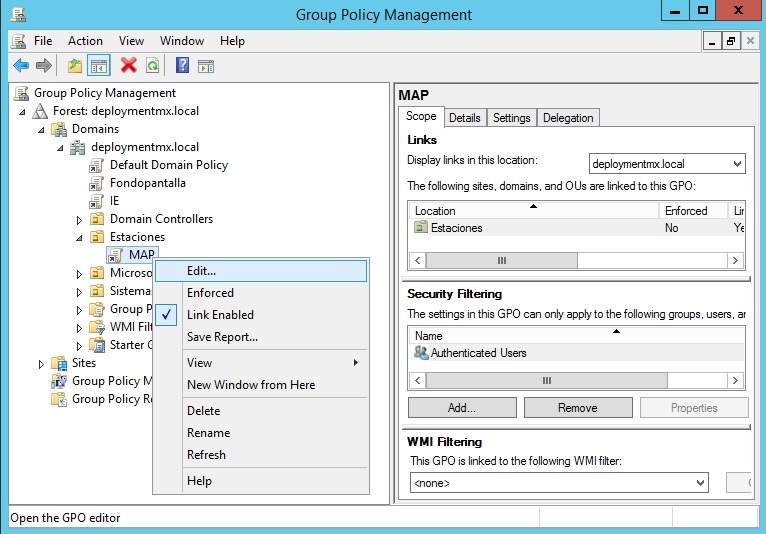766x534 pixels.
Task: Click the Refresh toolbar icon
Action: (x=152, y=66)
